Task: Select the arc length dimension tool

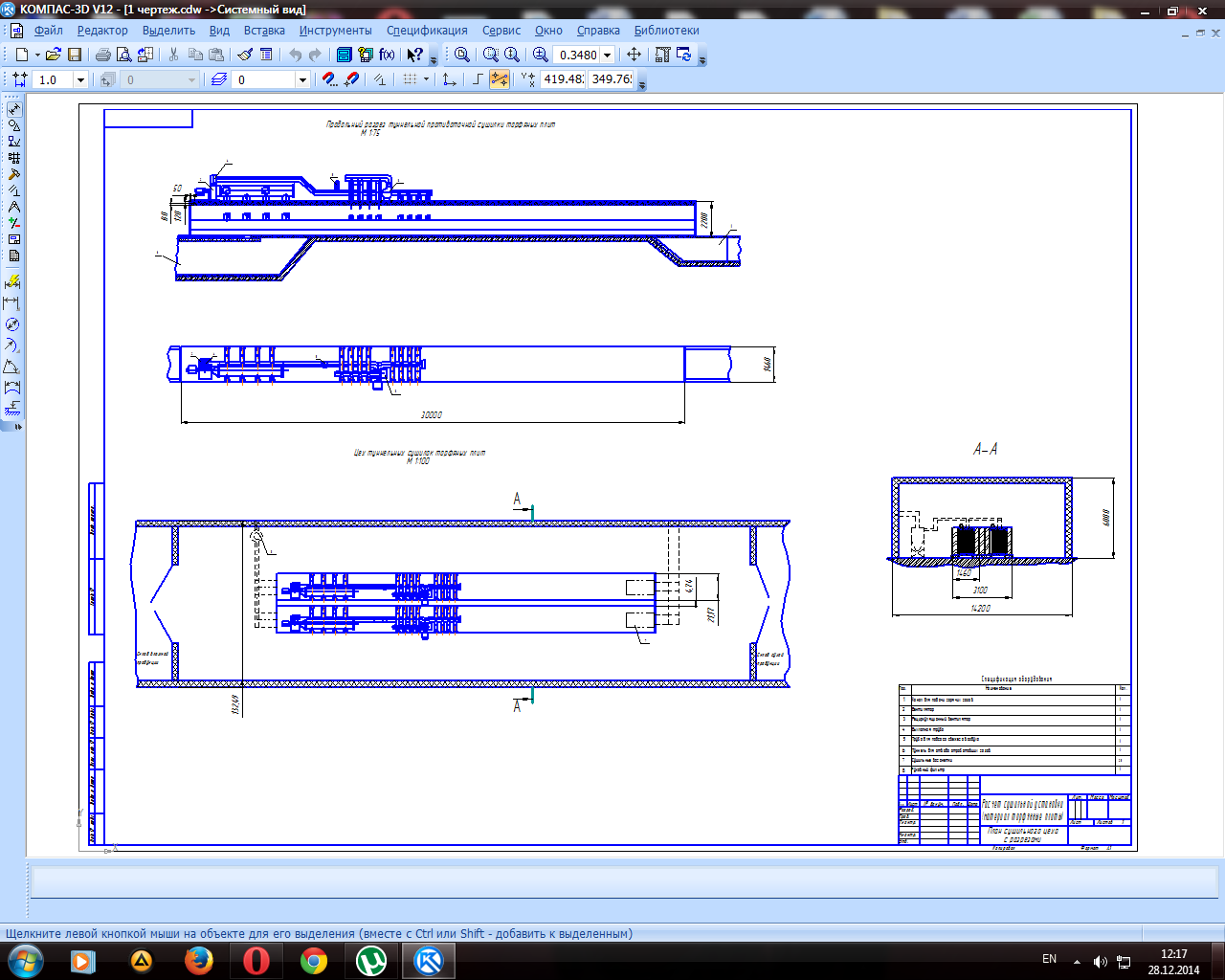Action: (12, 388)
